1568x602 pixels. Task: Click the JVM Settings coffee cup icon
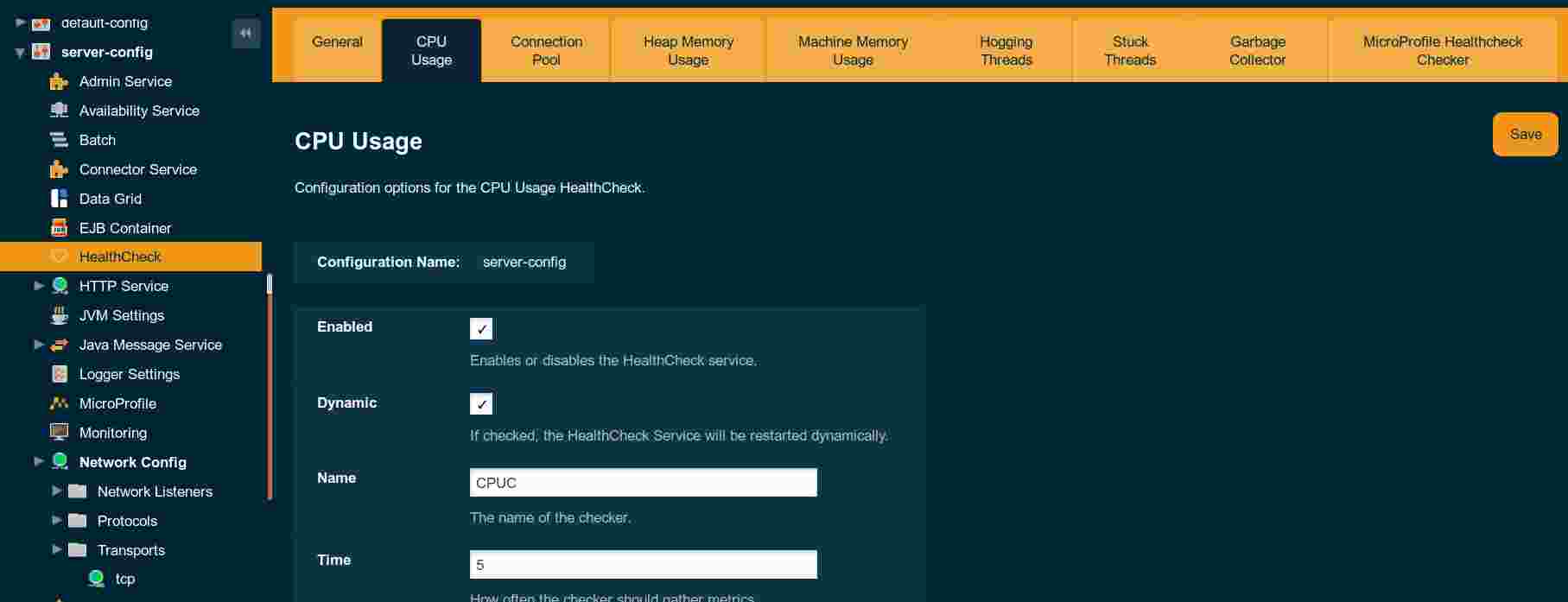(59, 315)
